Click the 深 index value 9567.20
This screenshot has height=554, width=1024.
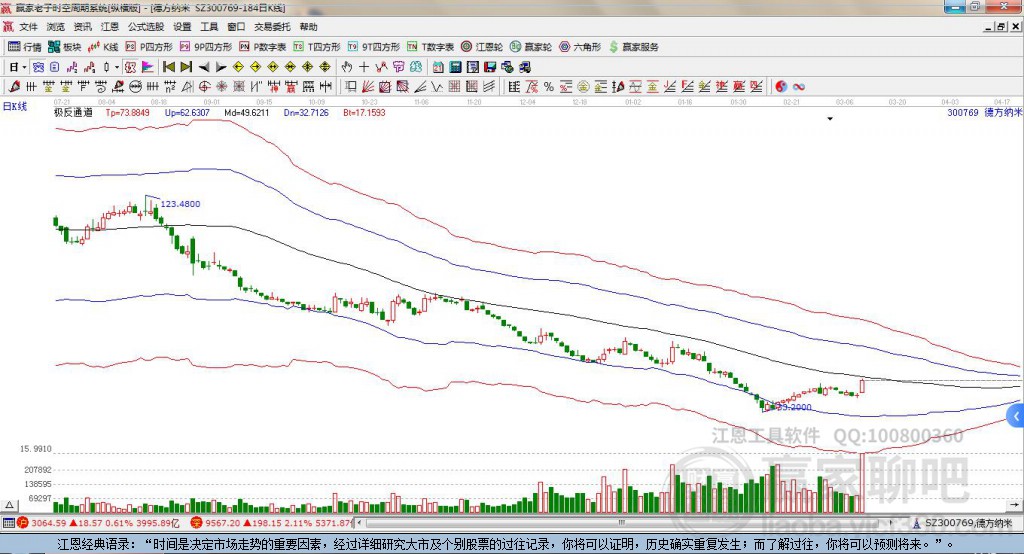coord(222,523)
